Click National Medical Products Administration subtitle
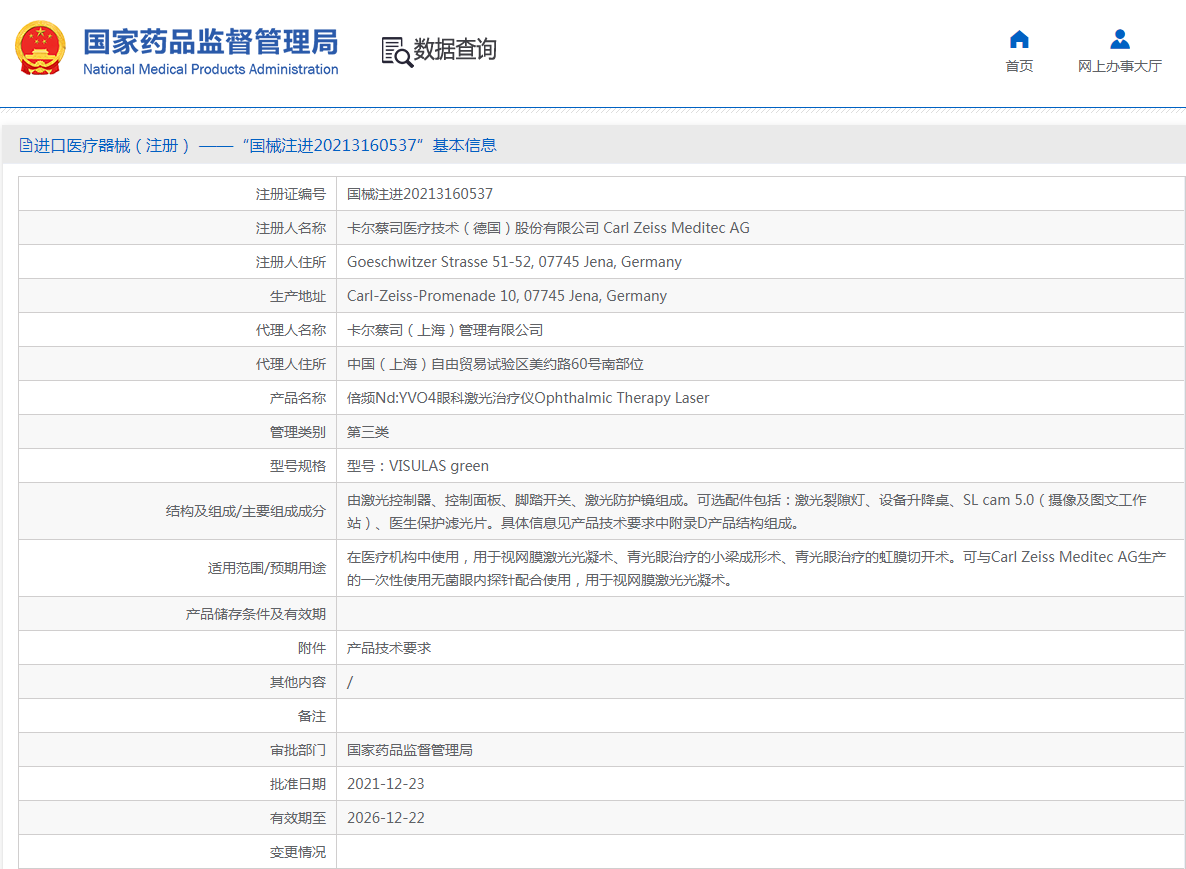 (210, 70)
